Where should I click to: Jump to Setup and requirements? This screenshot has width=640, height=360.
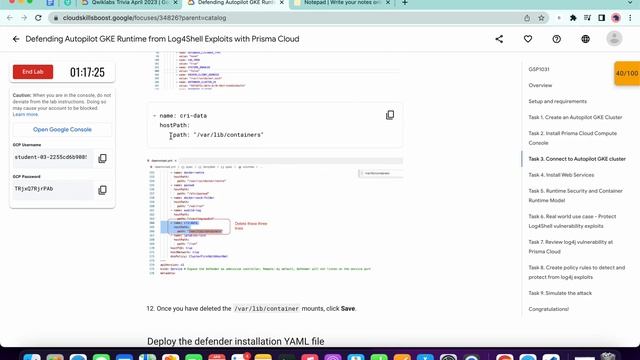(557, 101)
